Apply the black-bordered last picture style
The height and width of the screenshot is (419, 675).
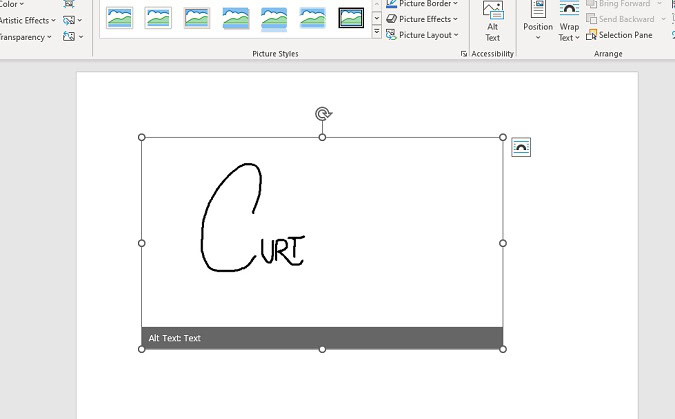[x=351, y=18]
